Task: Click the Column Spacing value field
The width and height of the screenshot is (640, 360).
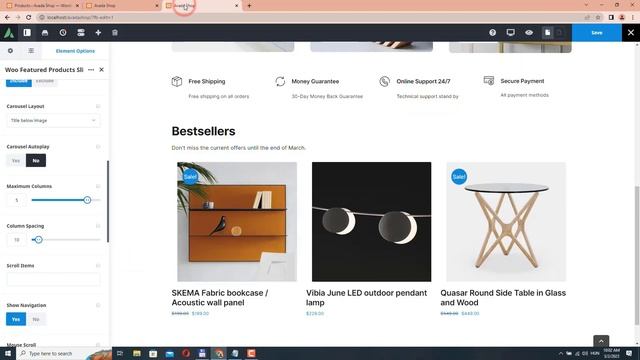Action: pyautogui.click(x=17, y=240)
